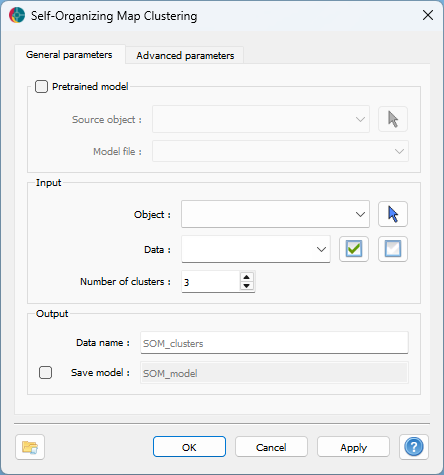Expand the Model file dropdown
Image resolution: width=444 pixels, height=475 pixels.
click(x=280, y=151)
